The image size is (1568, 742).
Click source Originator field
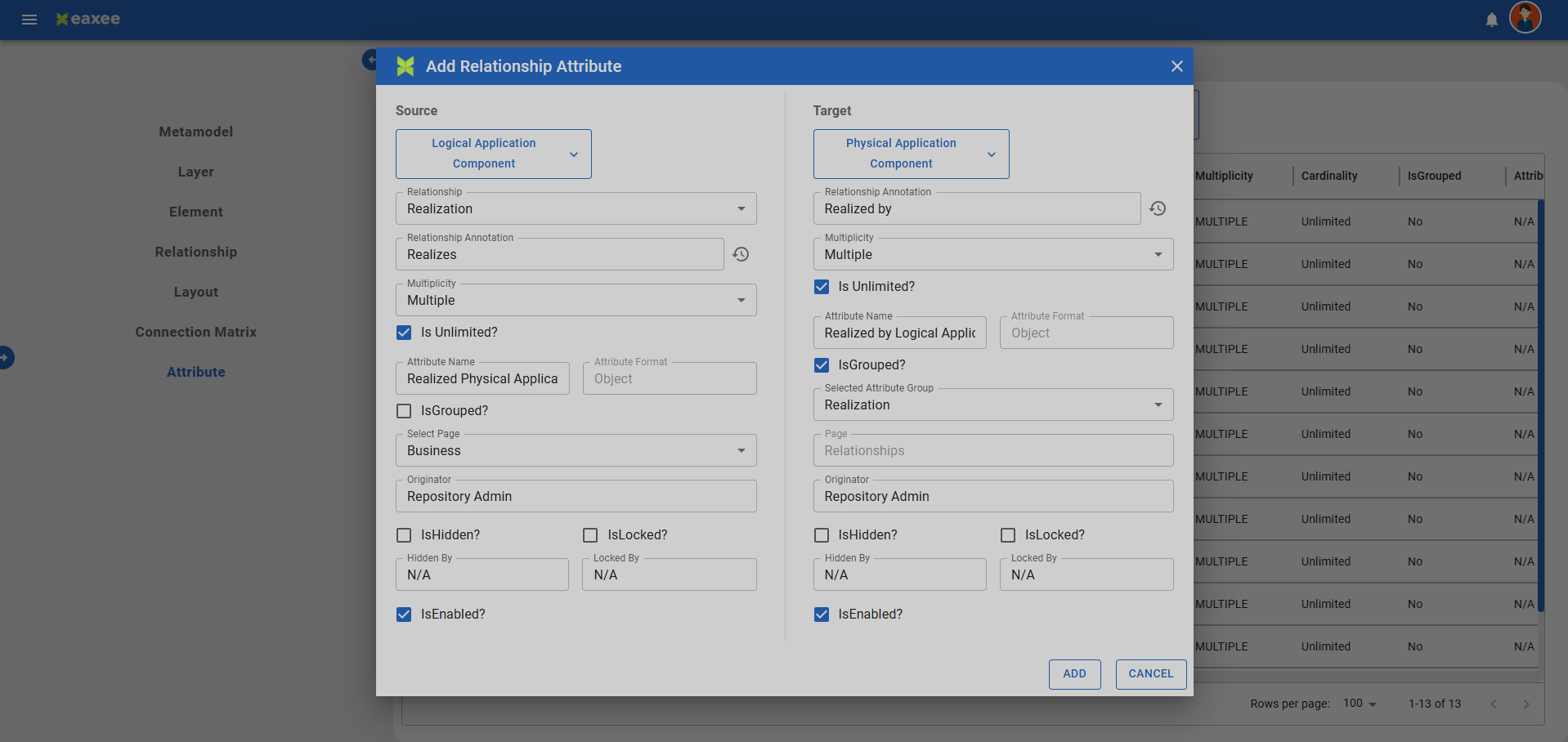[x=576, y=496]
